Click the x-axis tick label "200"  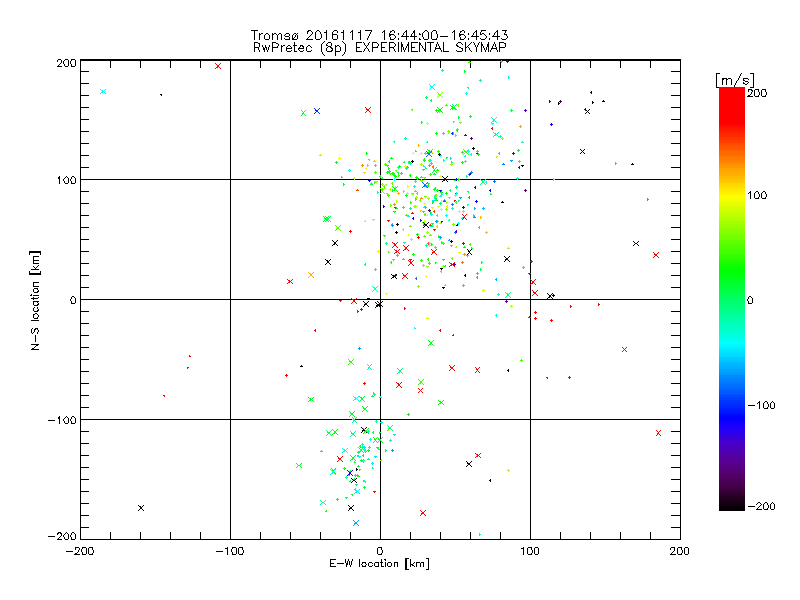tap(680, 551)
